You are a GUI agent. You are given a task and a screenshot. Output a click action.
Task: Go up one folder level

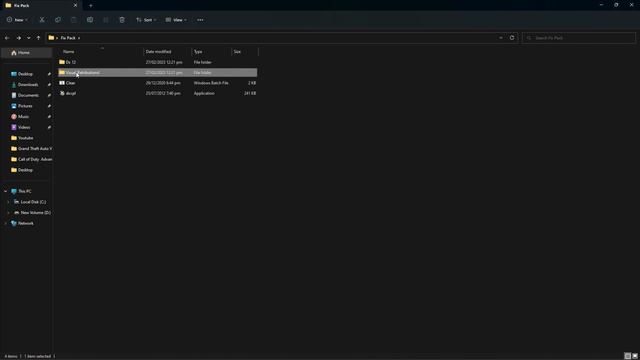(x=38, y=38)
